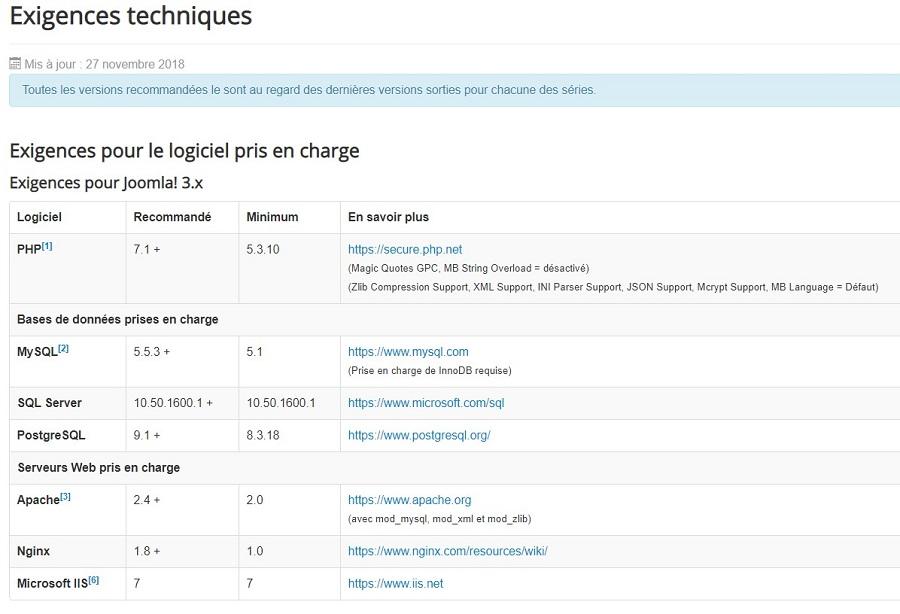Click the 'Microsoft IIS' row label

click(x=52, y=584)
